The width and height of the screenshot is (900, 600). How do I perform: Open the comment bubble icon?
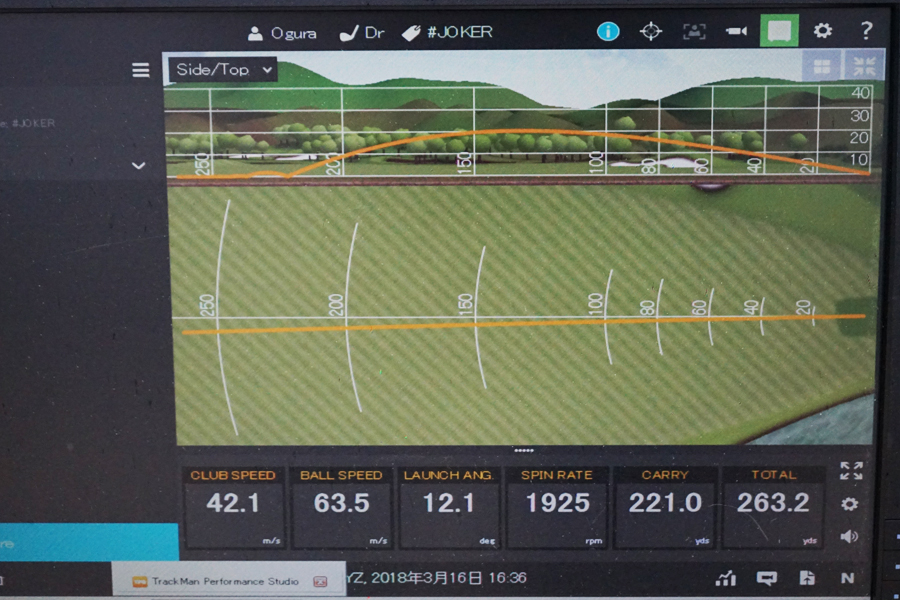coord(767,578)
